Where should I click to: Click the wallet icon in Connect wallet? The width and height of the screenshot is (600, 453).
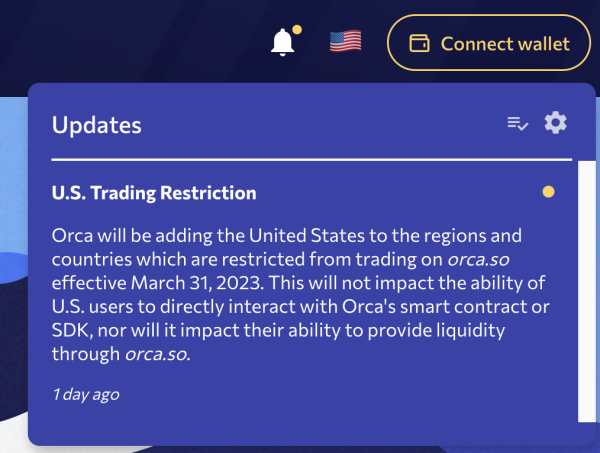(x=421, y=43)
